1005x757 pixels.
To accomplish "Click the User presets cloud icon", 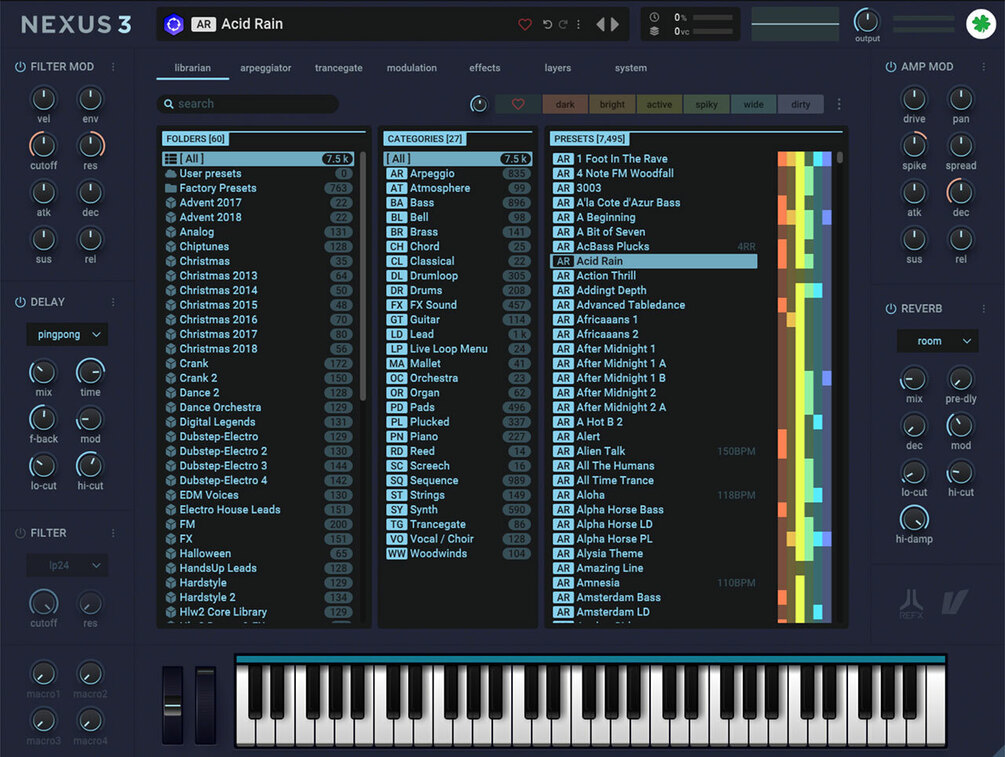I will pyautogui.click(x=170, y=174).
